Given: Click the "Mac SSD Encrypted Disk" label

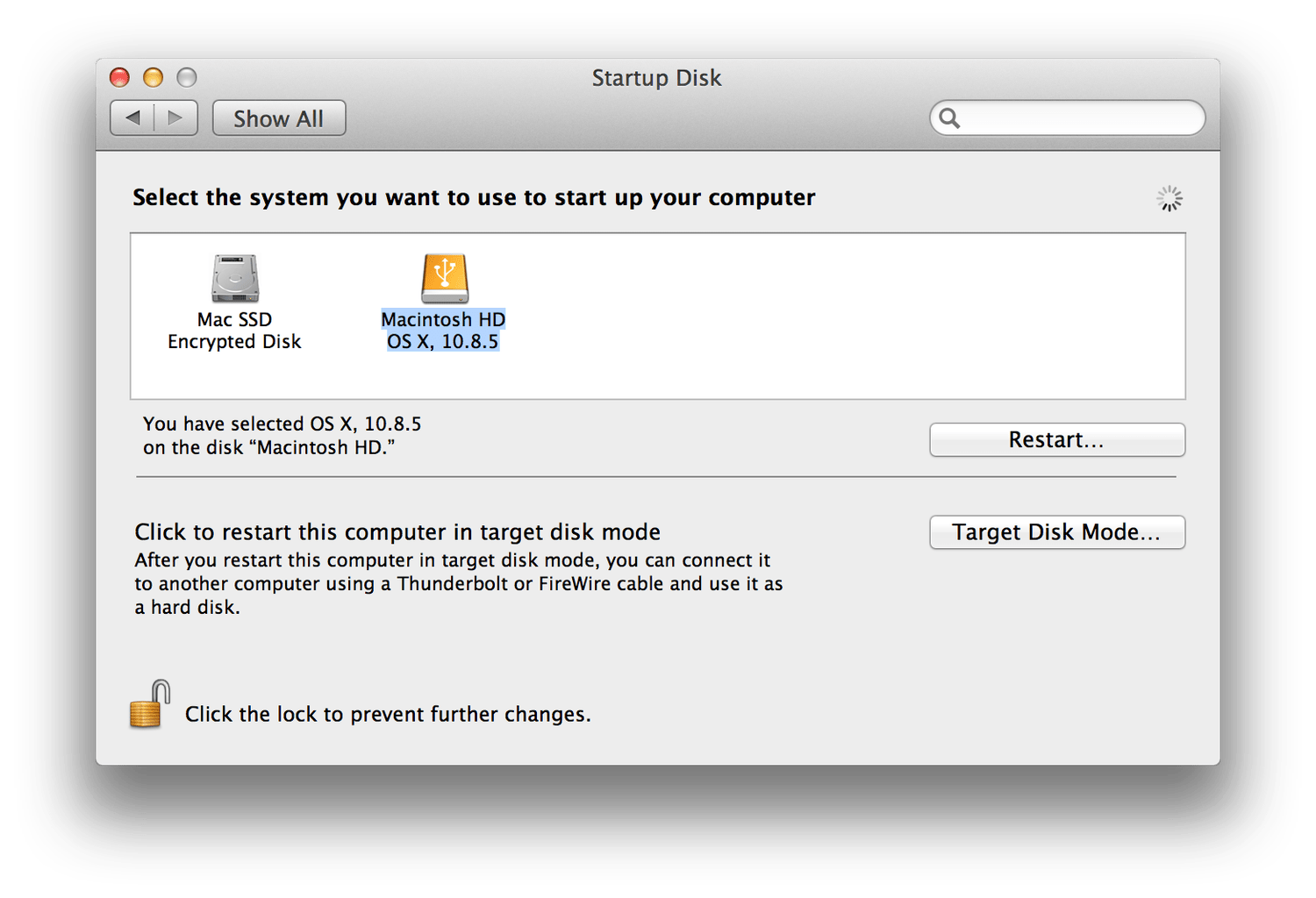Looking at the screenshot, I should [x=234, y=331].
